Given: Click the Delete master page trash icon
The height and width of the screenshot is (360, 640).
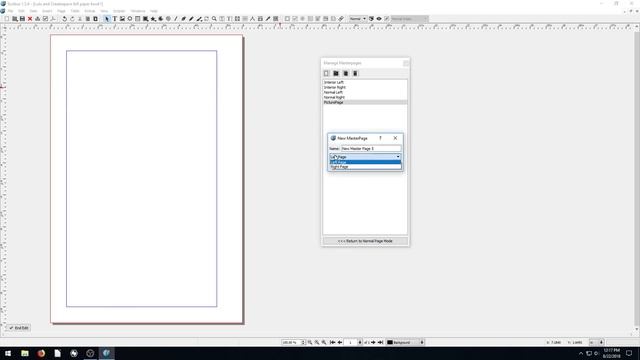Looking at the screenshot, I should coord(355,73).
